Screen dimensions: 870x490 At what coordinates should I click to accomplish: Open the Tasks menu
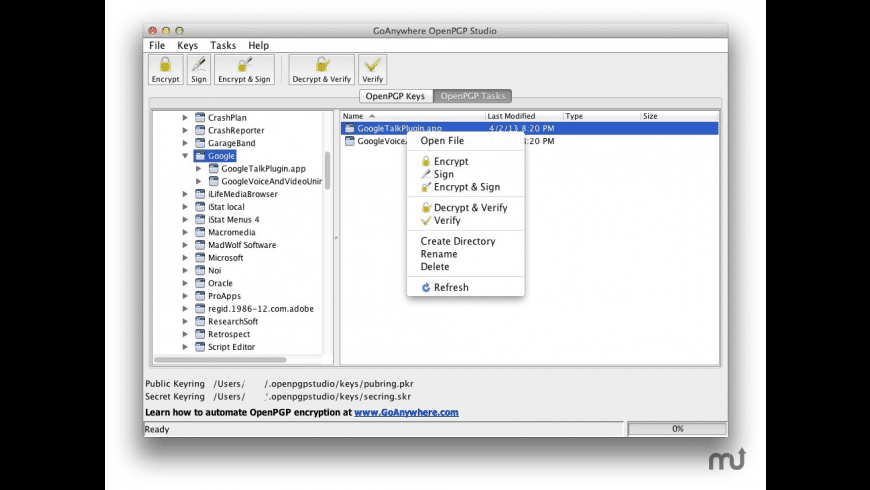[223, 46]
